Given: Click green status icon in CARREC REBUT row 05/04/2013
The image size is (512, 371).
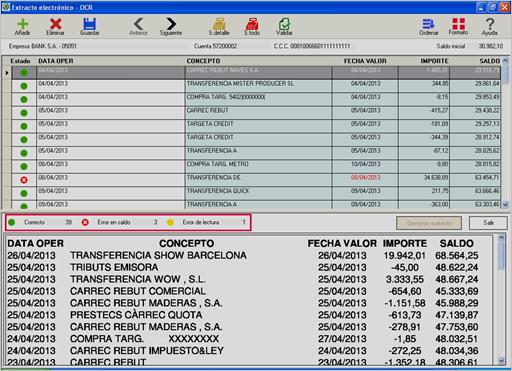Looking at the screenshot, I should coord(24,113).
